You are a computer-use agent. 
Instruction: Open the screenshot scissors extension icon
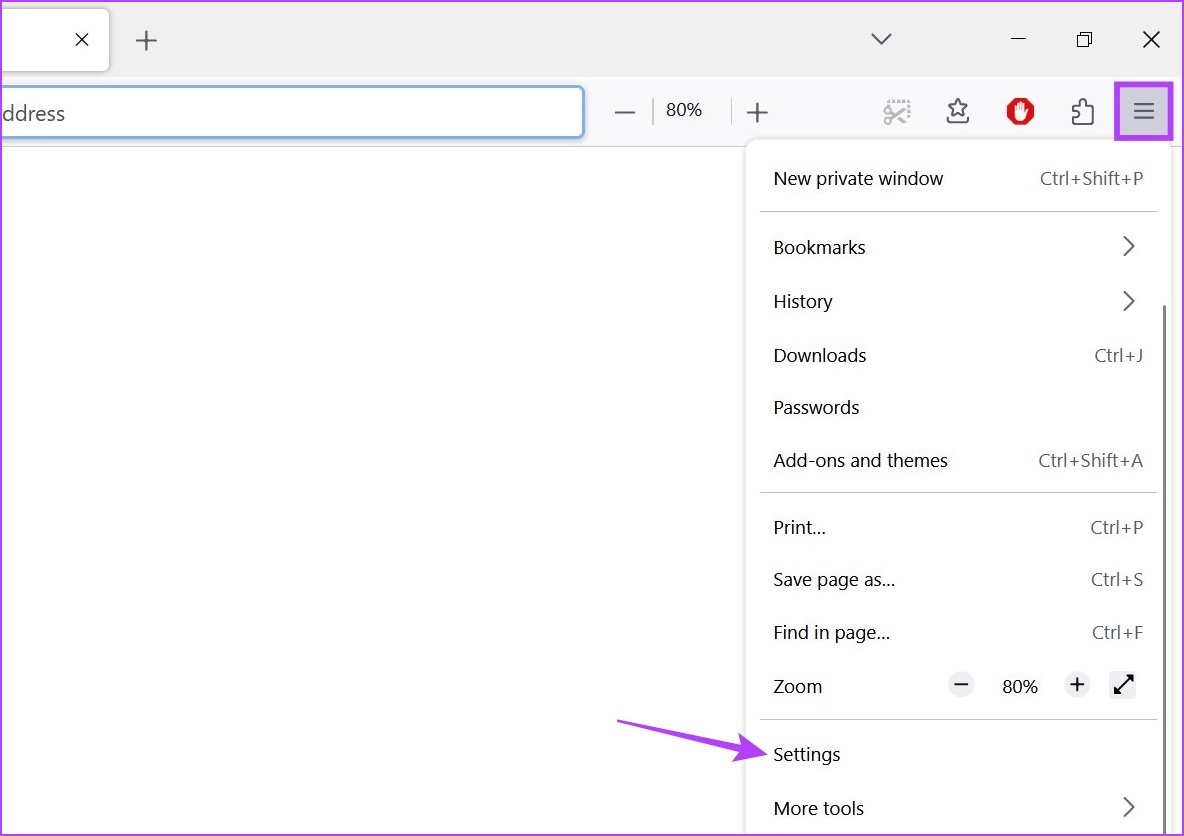click(x=897, y=111)
